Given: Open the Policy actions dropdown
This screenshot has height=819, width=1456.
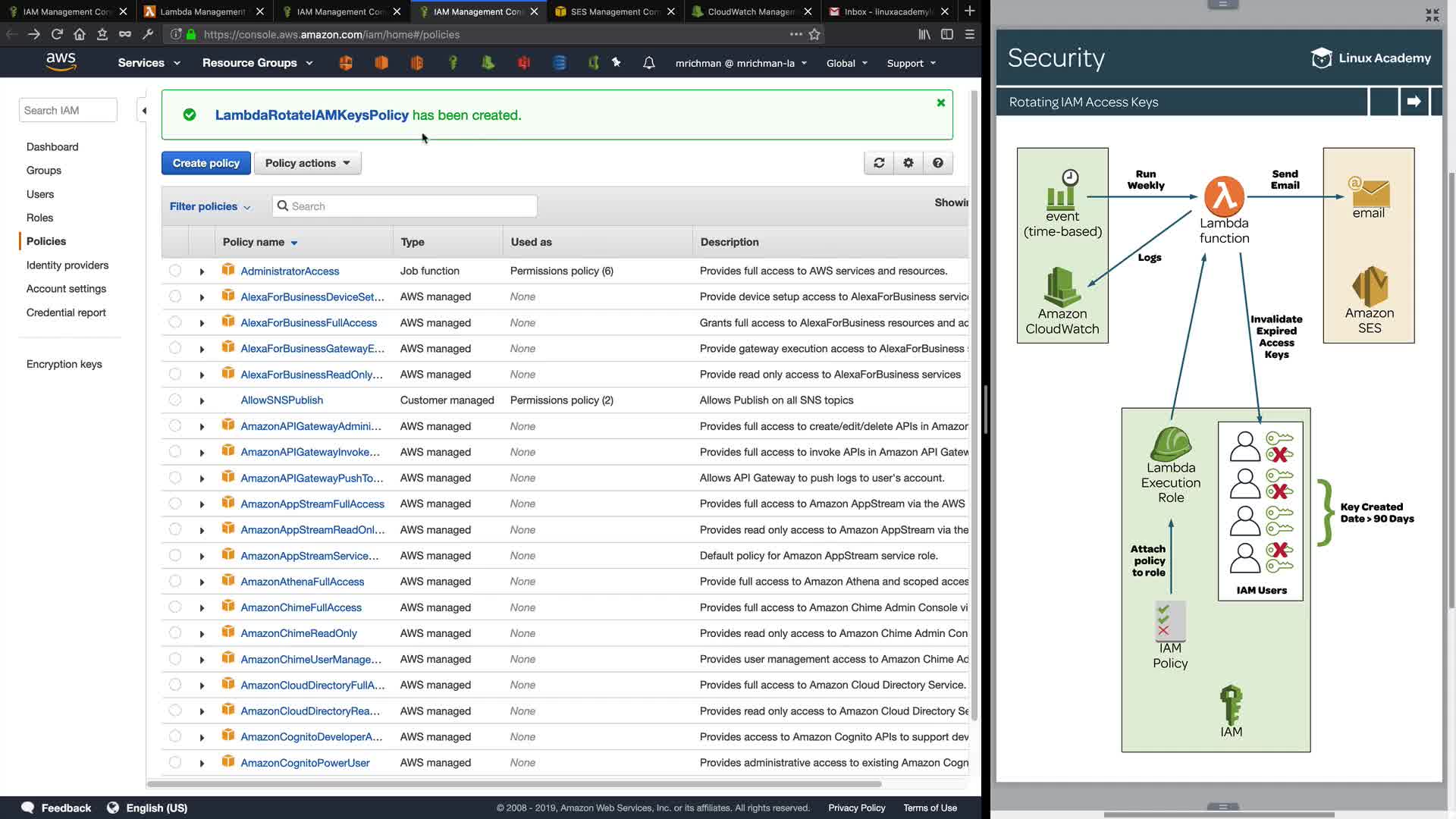Looking at the screenshot, I should (x=307, y=163).
